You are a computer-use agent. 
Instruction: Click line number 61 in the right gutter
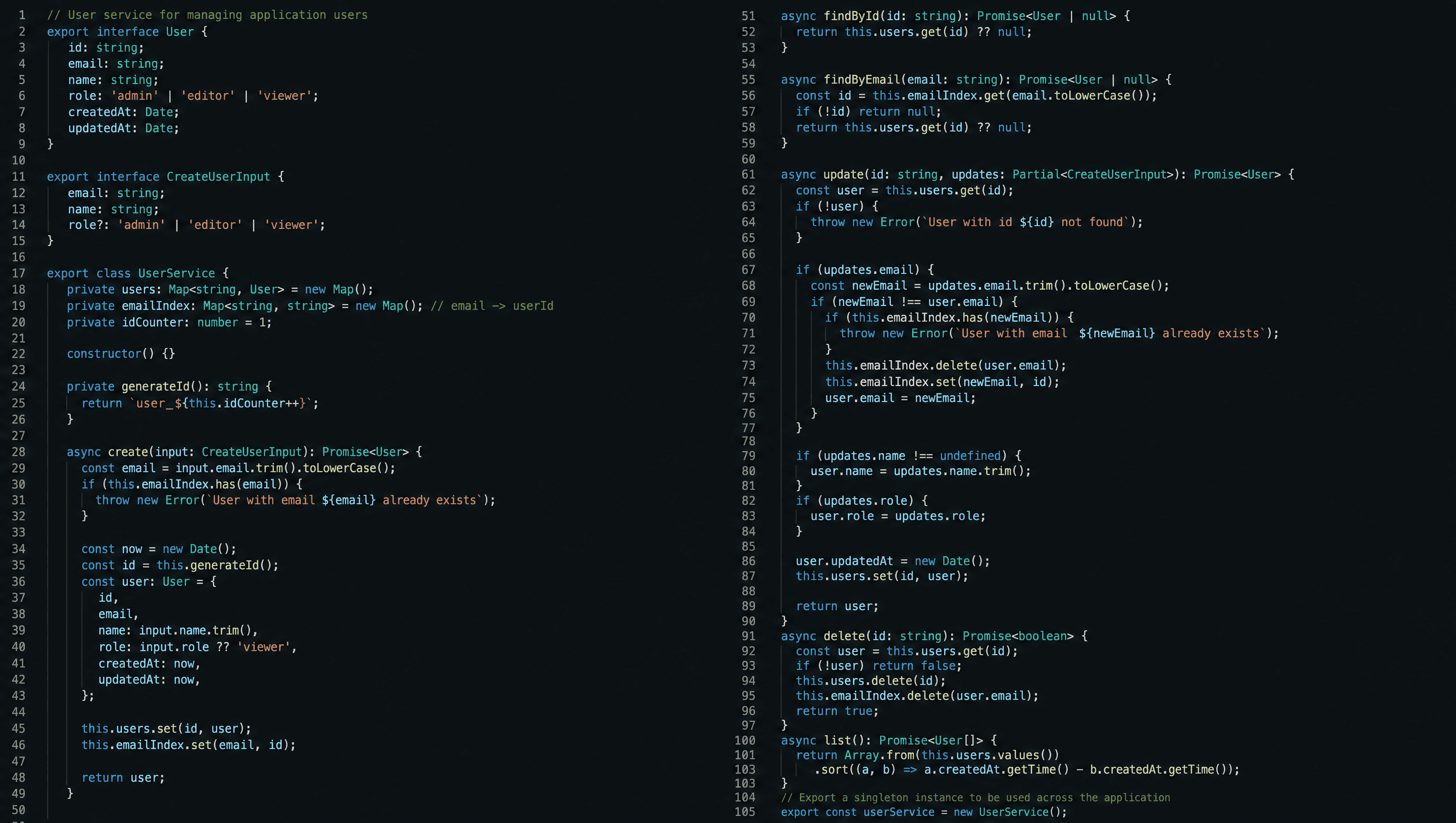[x=748, y=175]
